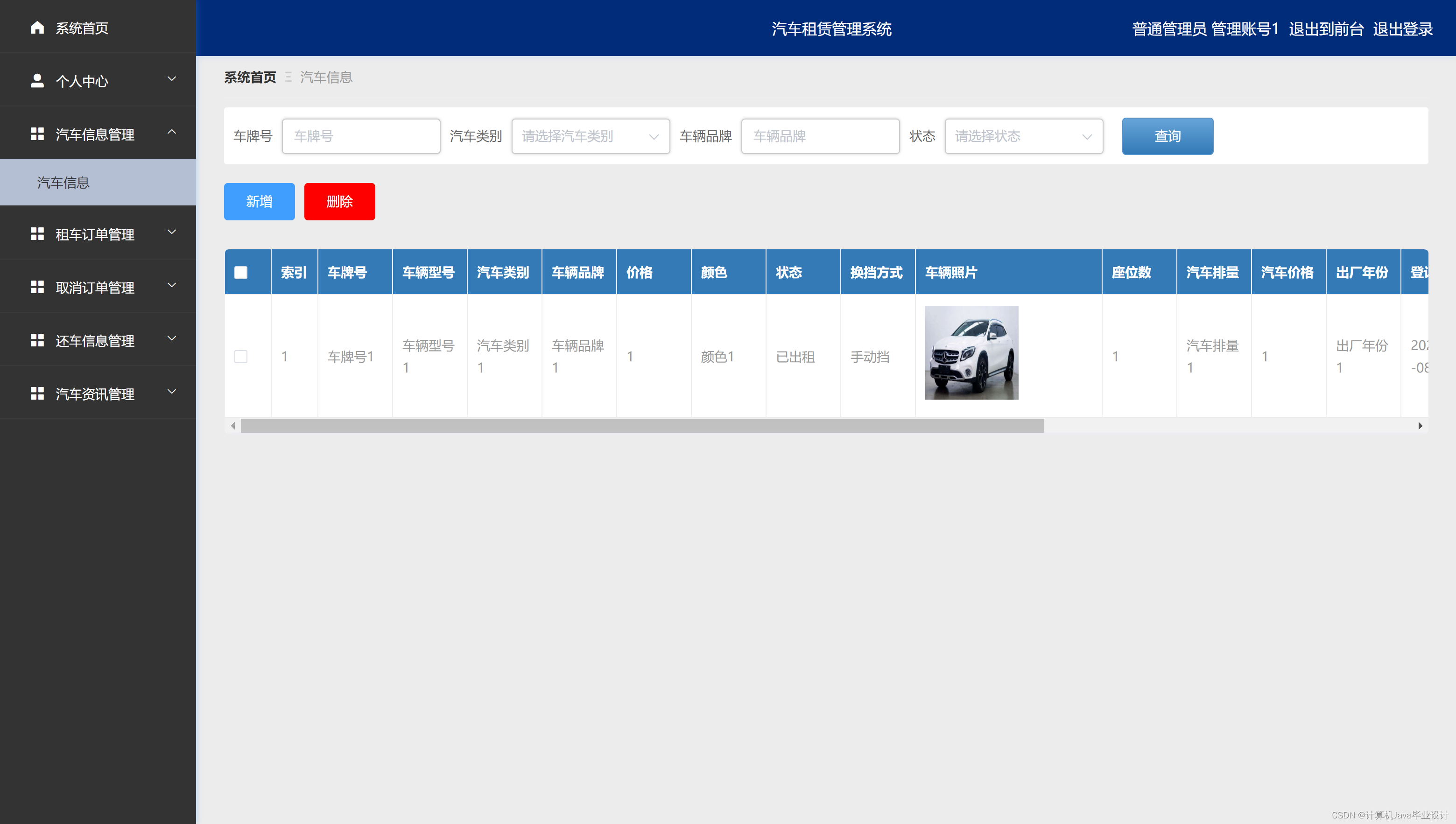Click the grid icon beside 还车信息管理
This screenshot has width=1456, height=824.
37,340
